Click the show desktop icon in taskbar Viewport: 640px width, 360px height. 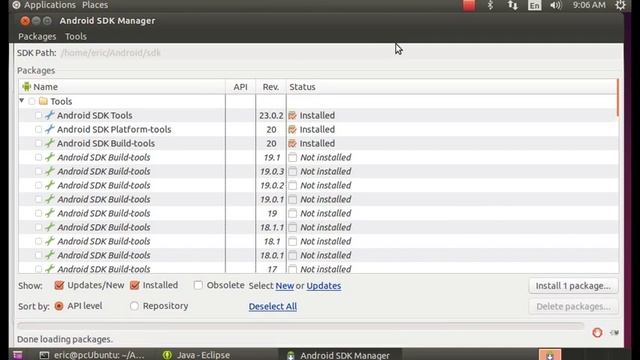(17, 355)
